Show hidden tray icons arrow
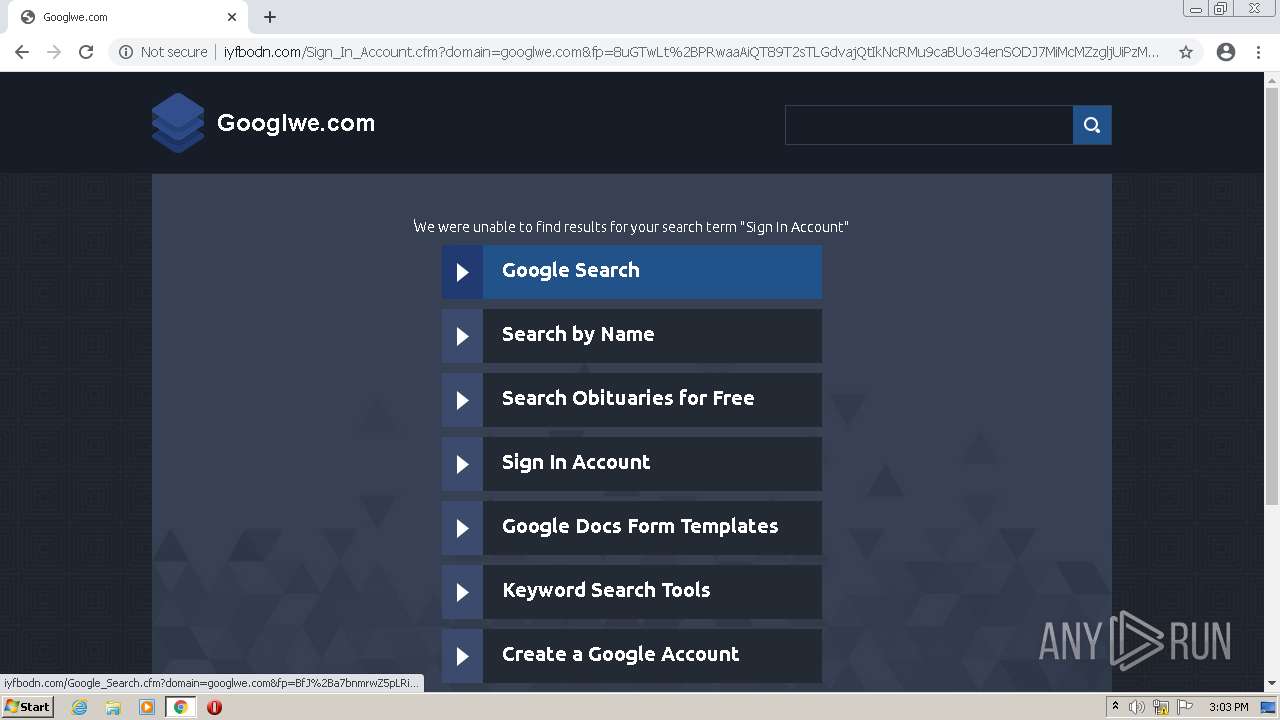Viewport: 1280px width, 720px height. [x=1115, y=707]
